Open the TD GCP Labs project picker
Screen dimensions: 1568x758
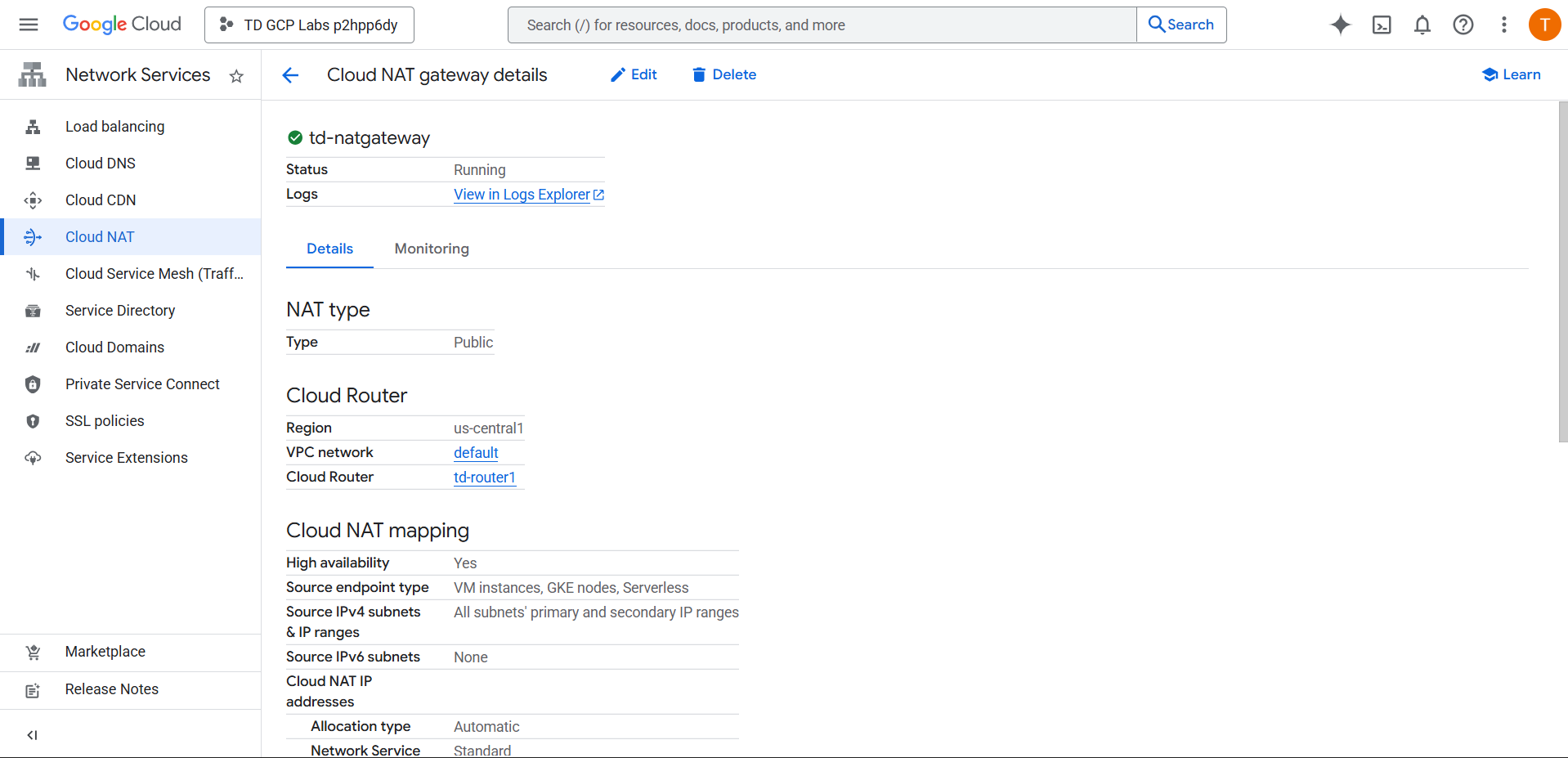coord(309,25)
